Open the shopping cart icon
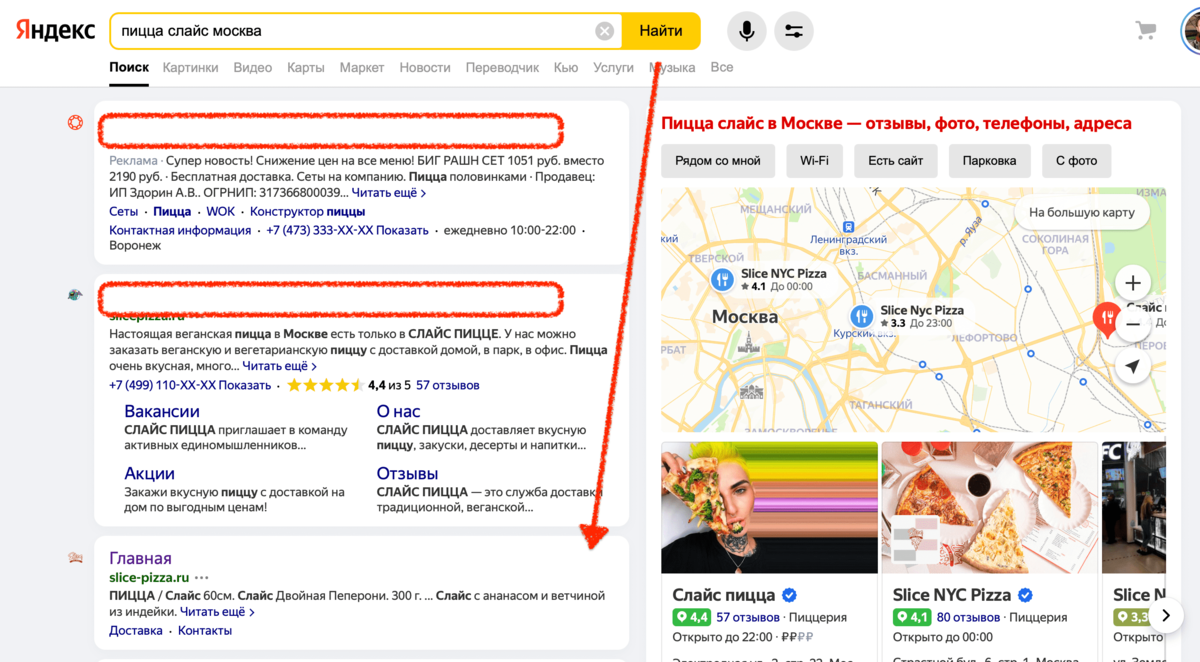Viewport: 1200px width, 662px height. point(1146,30)
